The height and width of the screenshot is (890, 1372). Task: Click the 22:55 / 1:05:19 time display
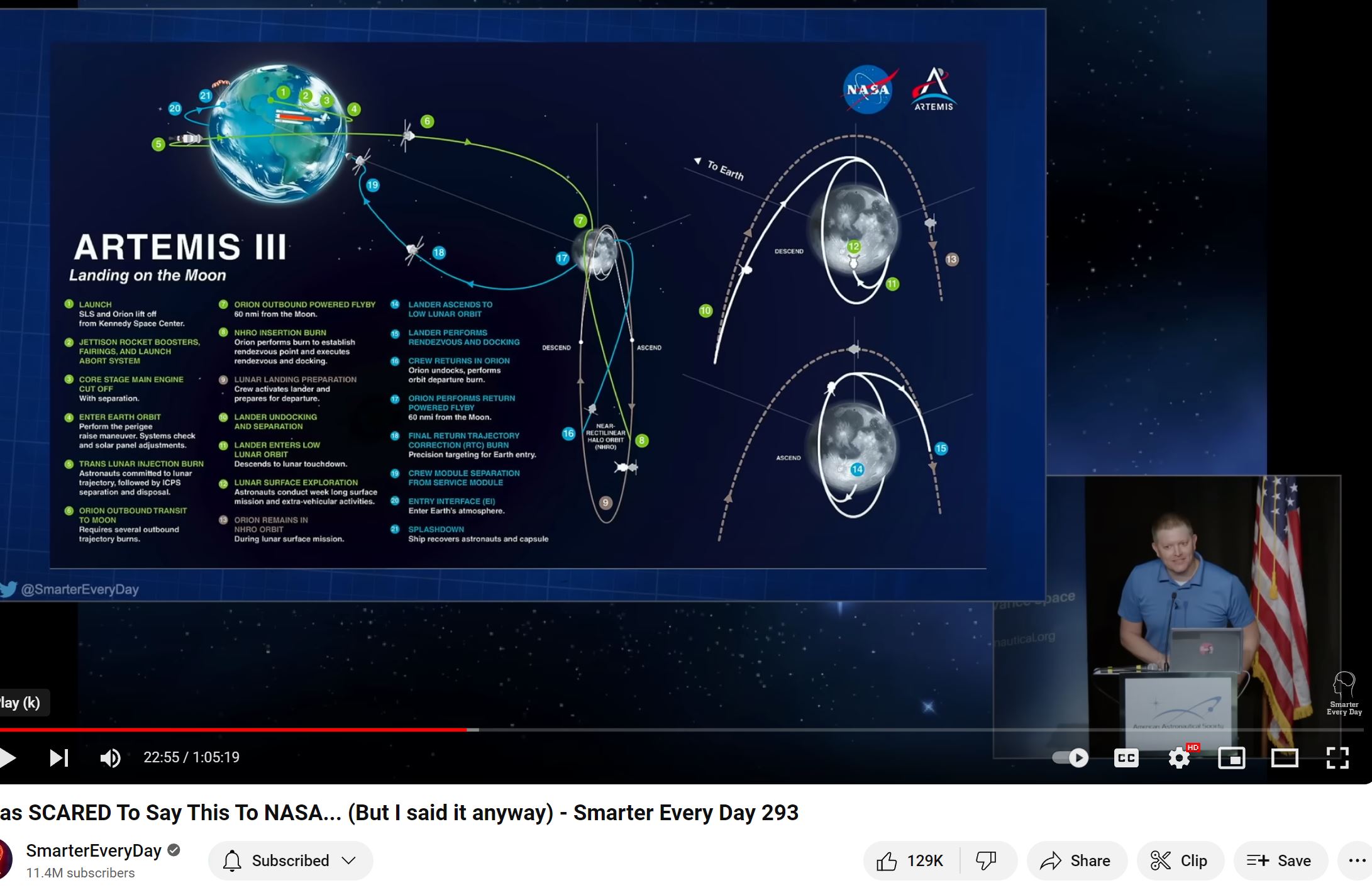coord(191,757)
